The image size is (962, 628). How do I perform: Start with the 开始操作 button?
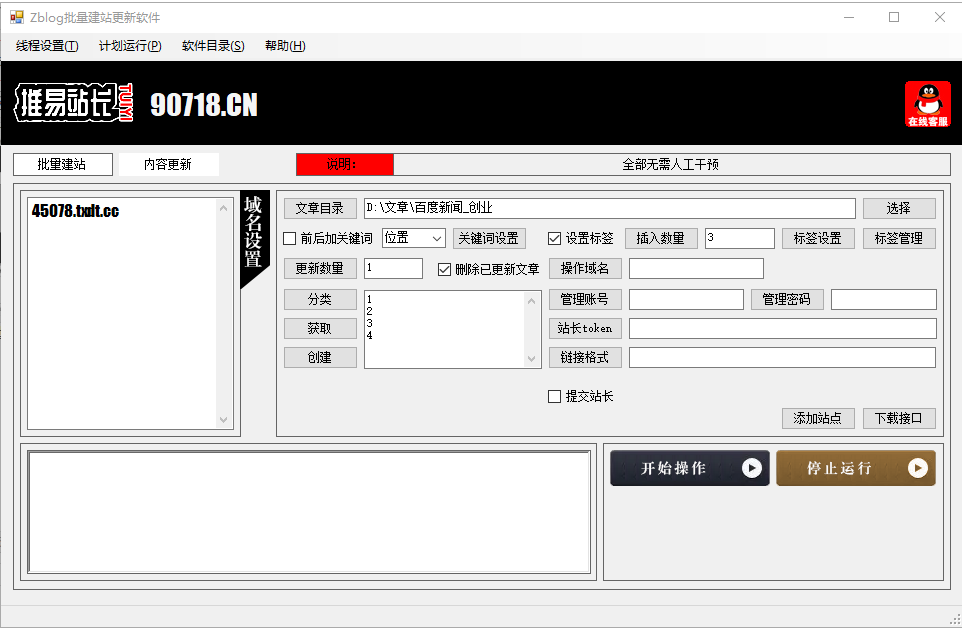click(690, 468)
